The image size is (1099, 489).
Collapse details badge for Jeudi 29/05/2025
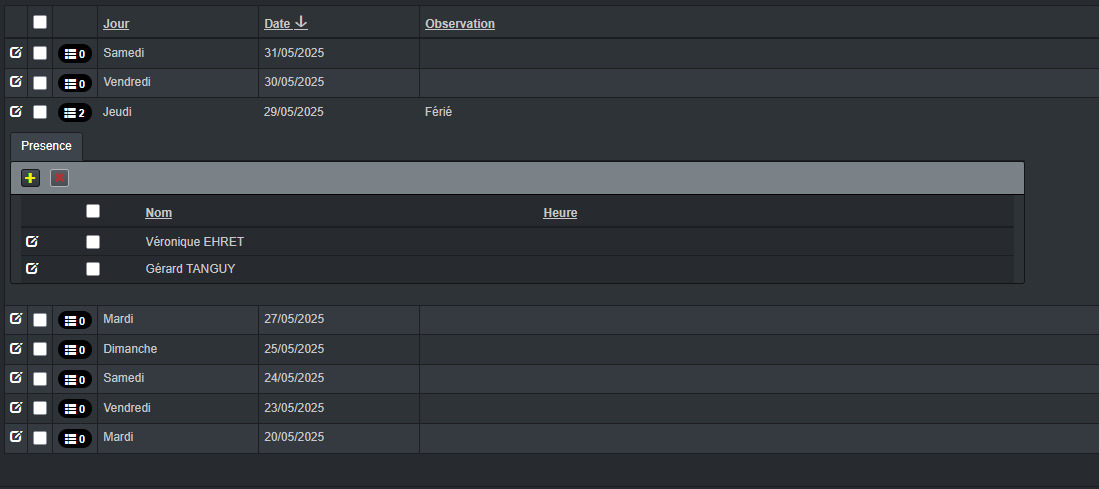pyautogui.click(x=74, y=112)
